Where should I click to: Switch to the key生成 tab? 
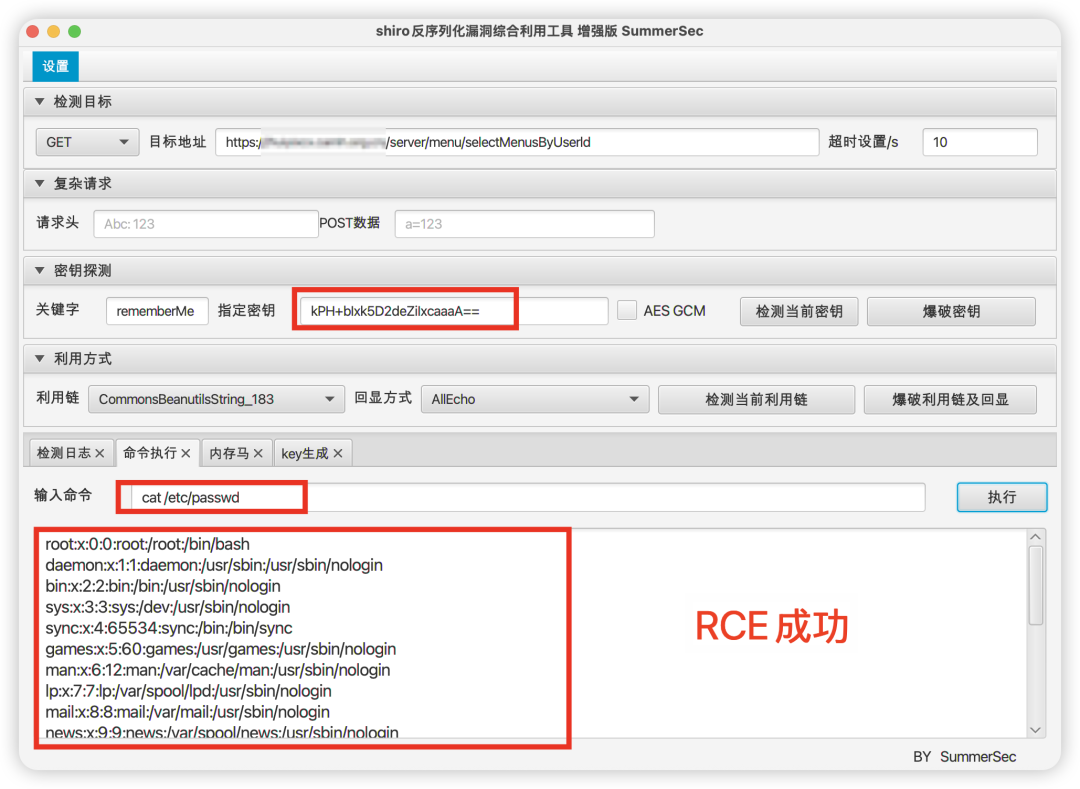pyautogui.click(x=304, y=453)
